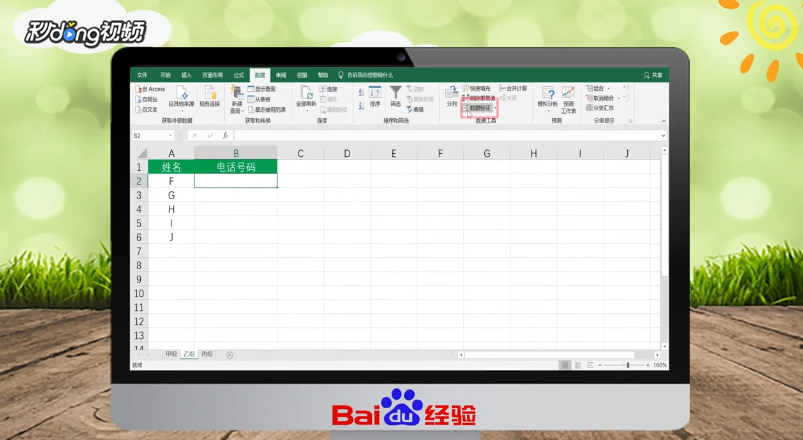Import data using 自网站
803x440 pixels.
click(x=146, y=99)
